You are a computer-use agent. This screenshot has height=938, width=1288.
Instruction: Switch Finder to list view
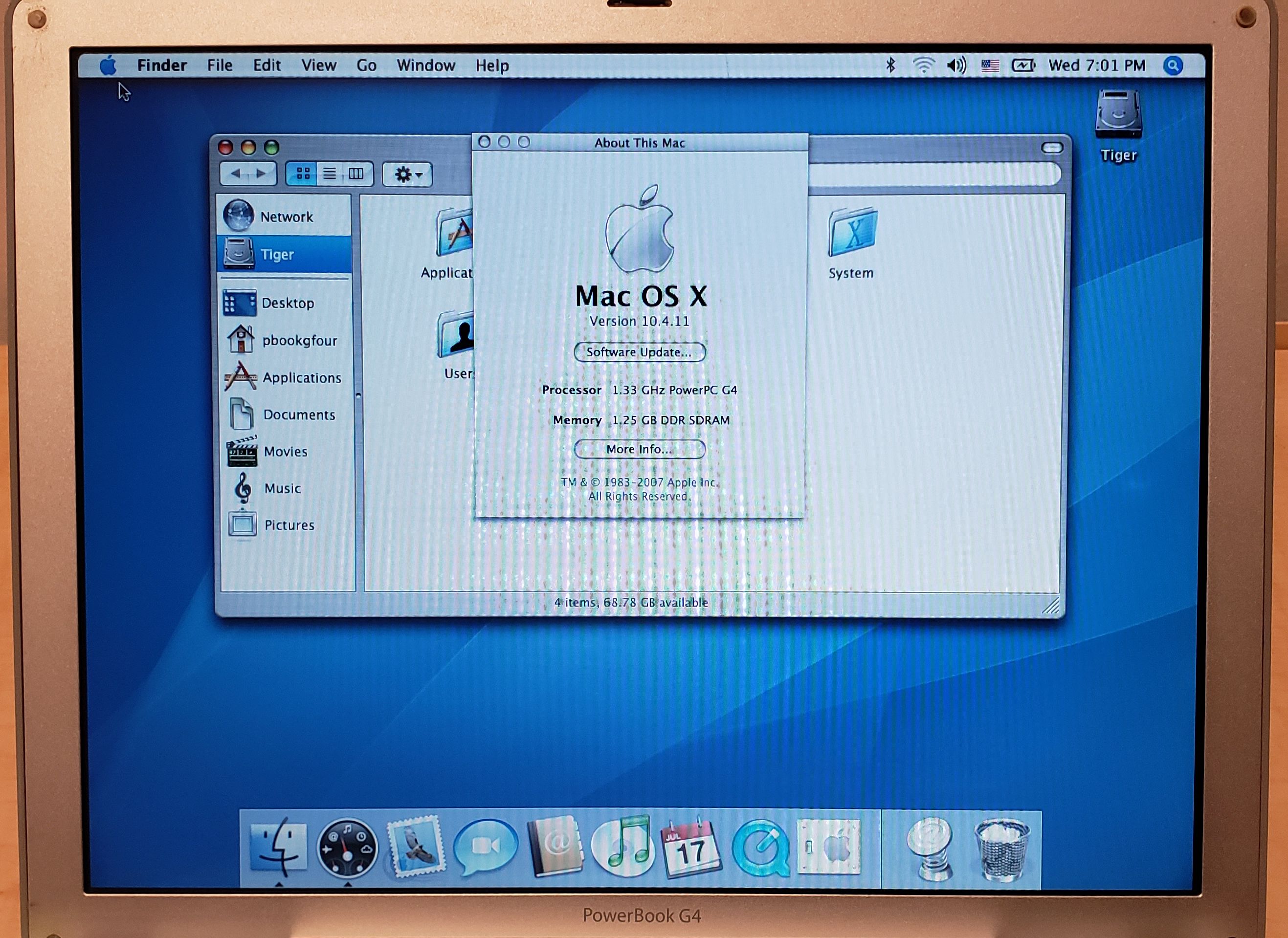pos(330,174)
